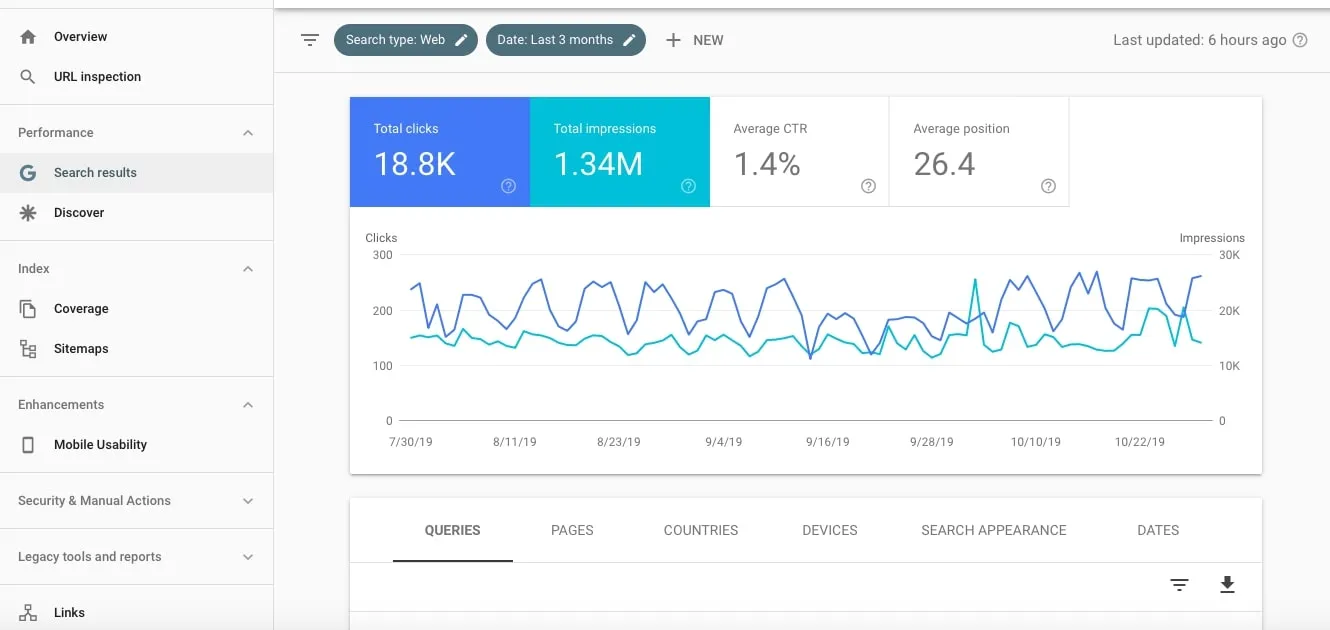Add a new filter with NEW button
The height and width of the screenshot is (630, 1330).
tap(694, 40)
